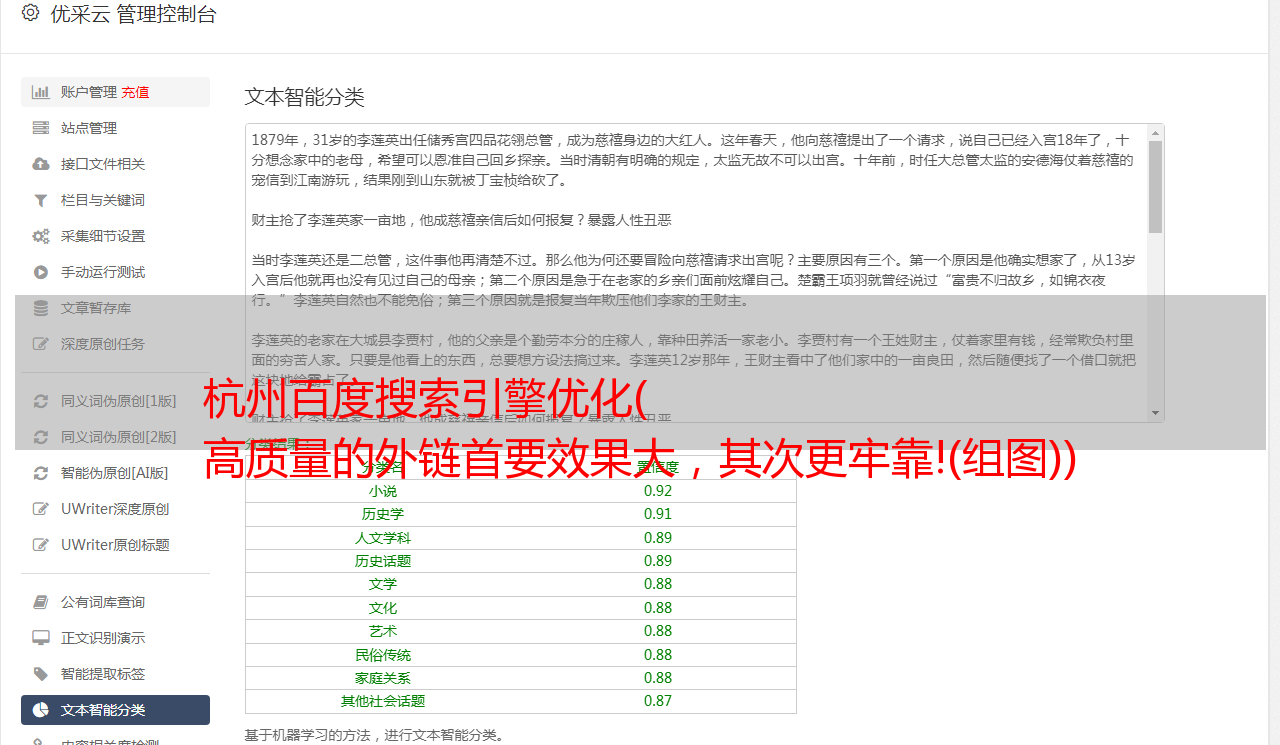The width and height of the screenshot is (1280, 745).
Task: Click the text area scrollbar thumb
Action: tap(1156, 187)
